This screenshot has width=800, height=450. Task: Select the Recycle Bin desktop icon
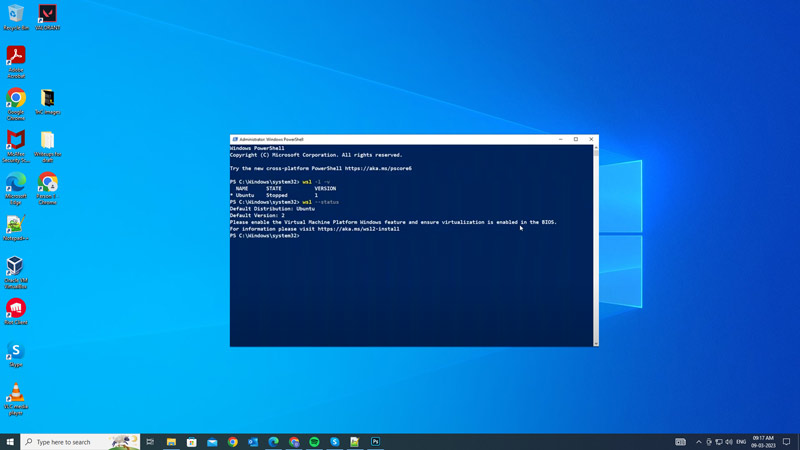point(16,17)
